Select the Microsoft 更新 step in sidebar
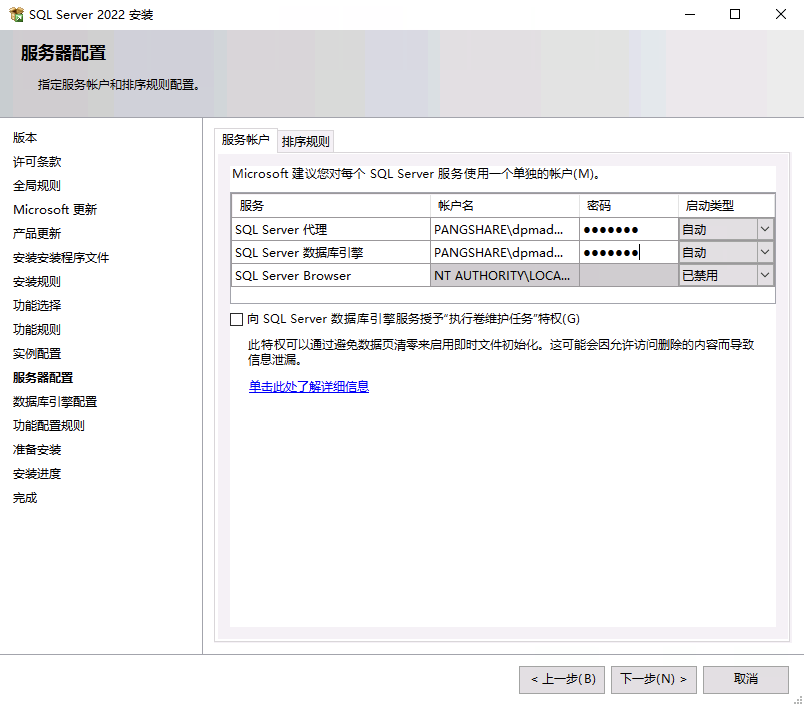 [x=55, y=209]
